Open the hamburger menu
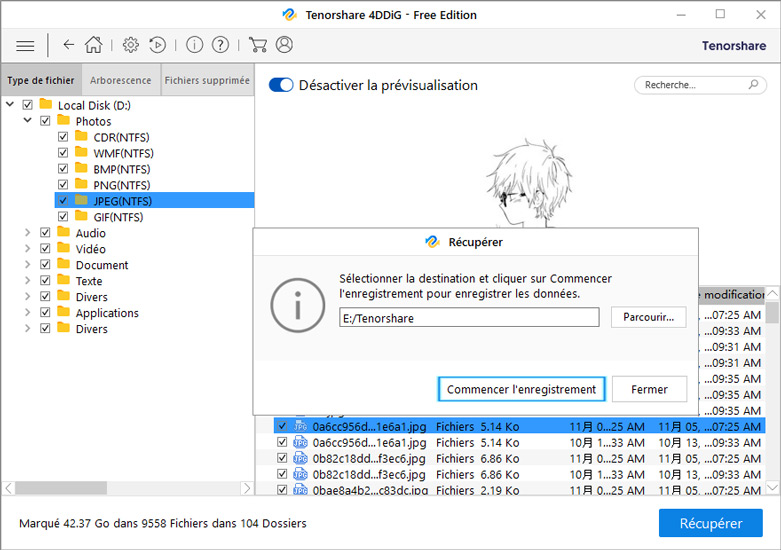 25,46
